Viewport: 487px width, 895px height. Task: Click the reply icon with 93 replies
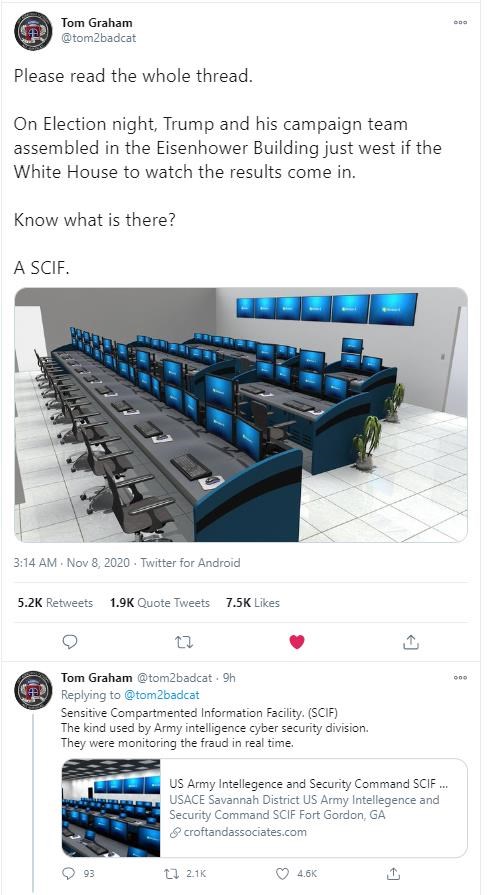[77, 873]
